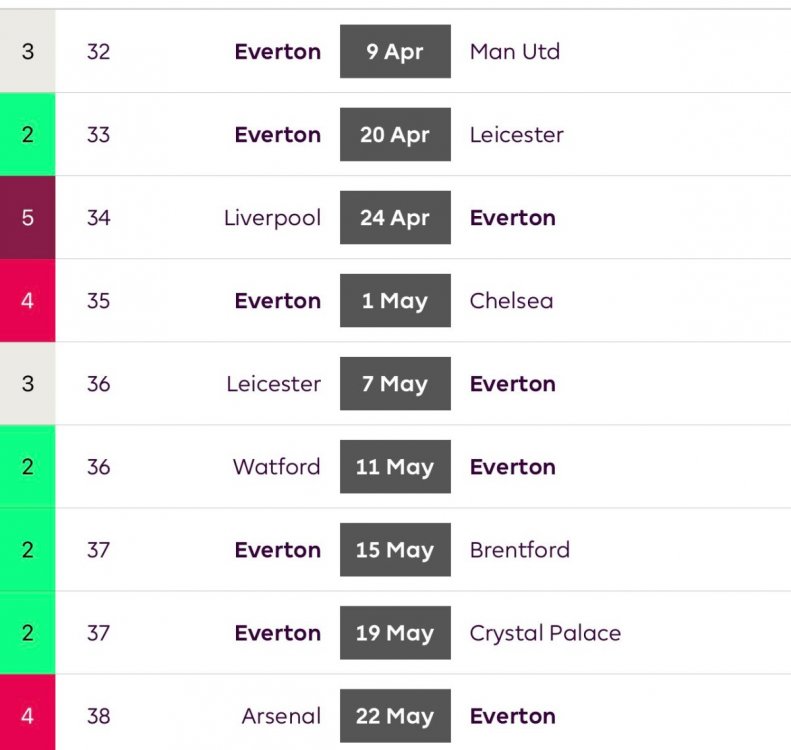Click the red difficulty 4 swatch beside Chelsea row
The width and height of the screenshot is (791, 750).
27,301
